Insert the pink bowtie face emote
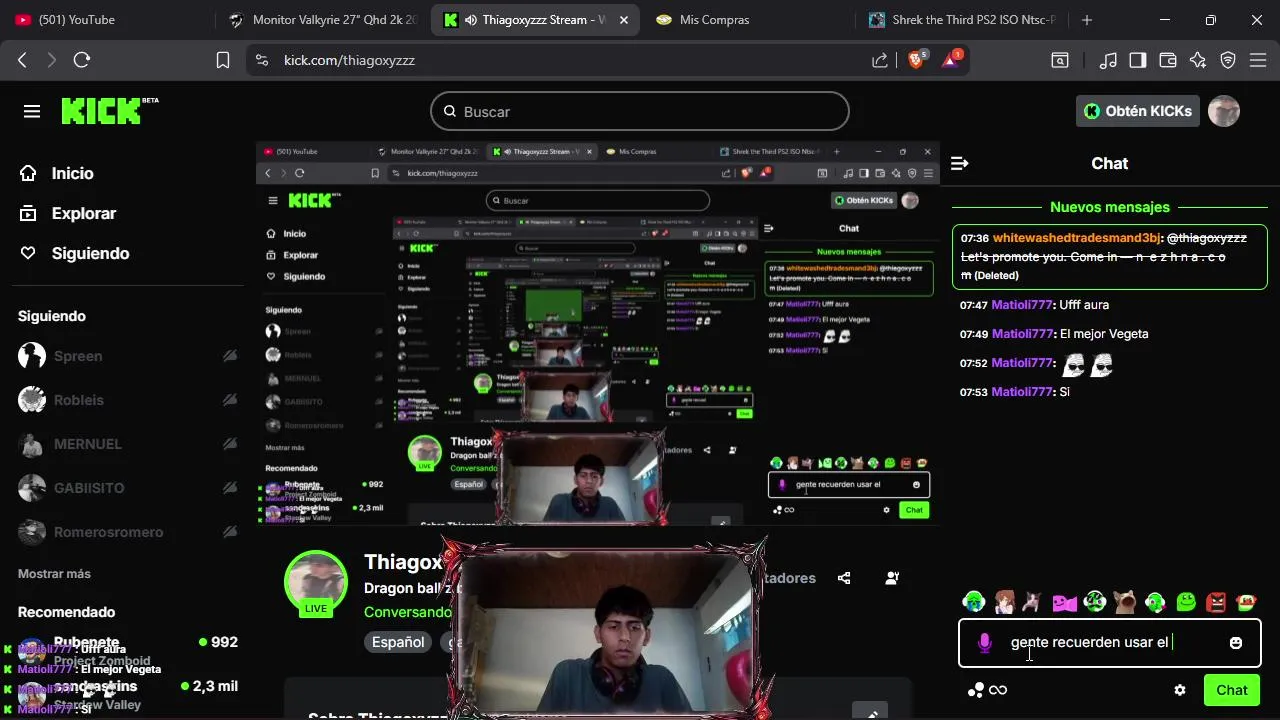The image size is (1280, 720). point(1065,602)
